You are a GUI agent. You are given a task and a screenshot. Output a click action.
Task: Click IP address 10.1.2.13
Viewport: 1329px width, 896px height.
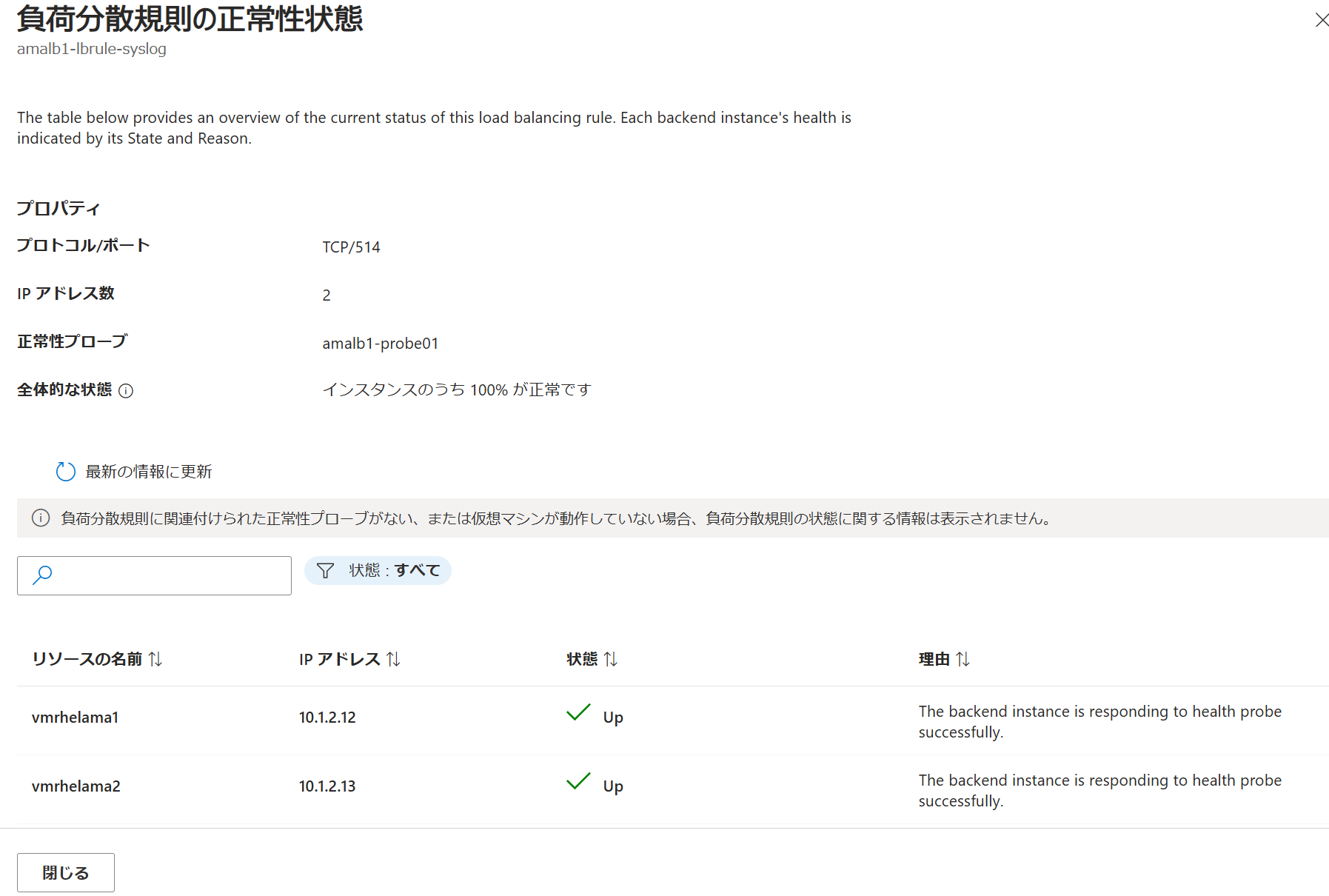click(x=327, y=786)
